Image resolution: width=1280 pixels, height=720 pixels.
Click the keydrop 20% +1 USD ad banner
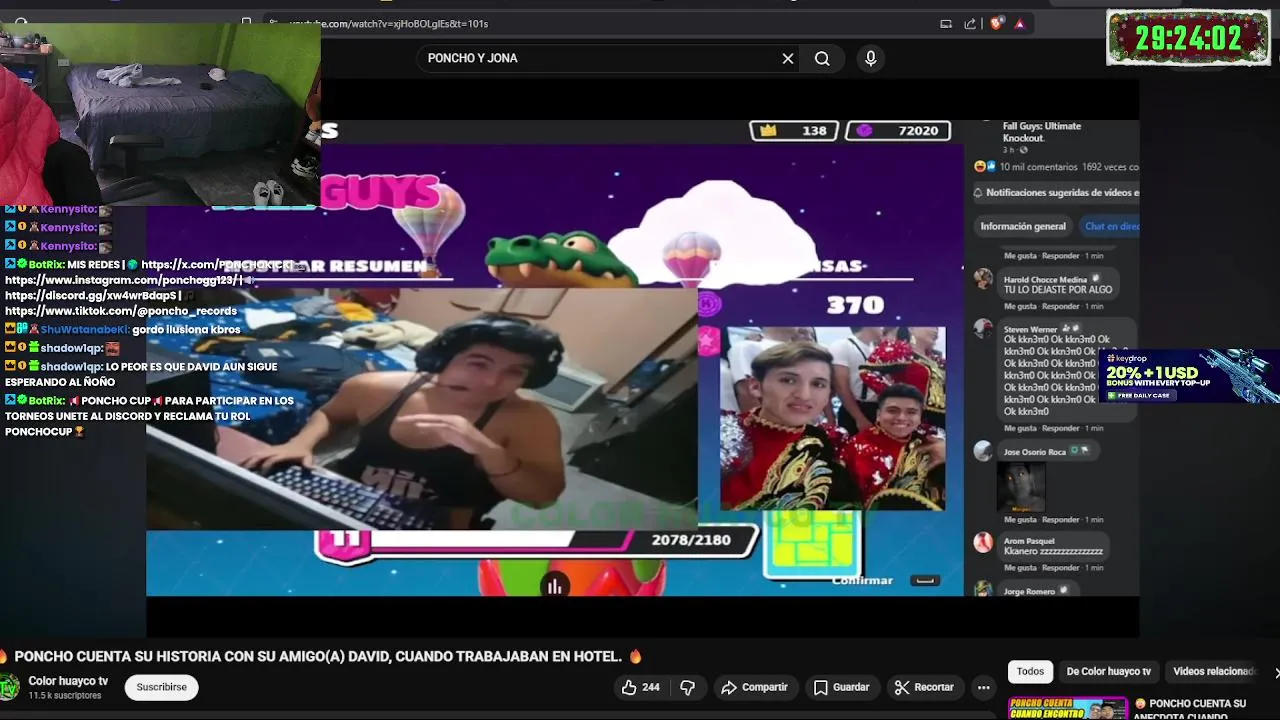point(1188,376)
